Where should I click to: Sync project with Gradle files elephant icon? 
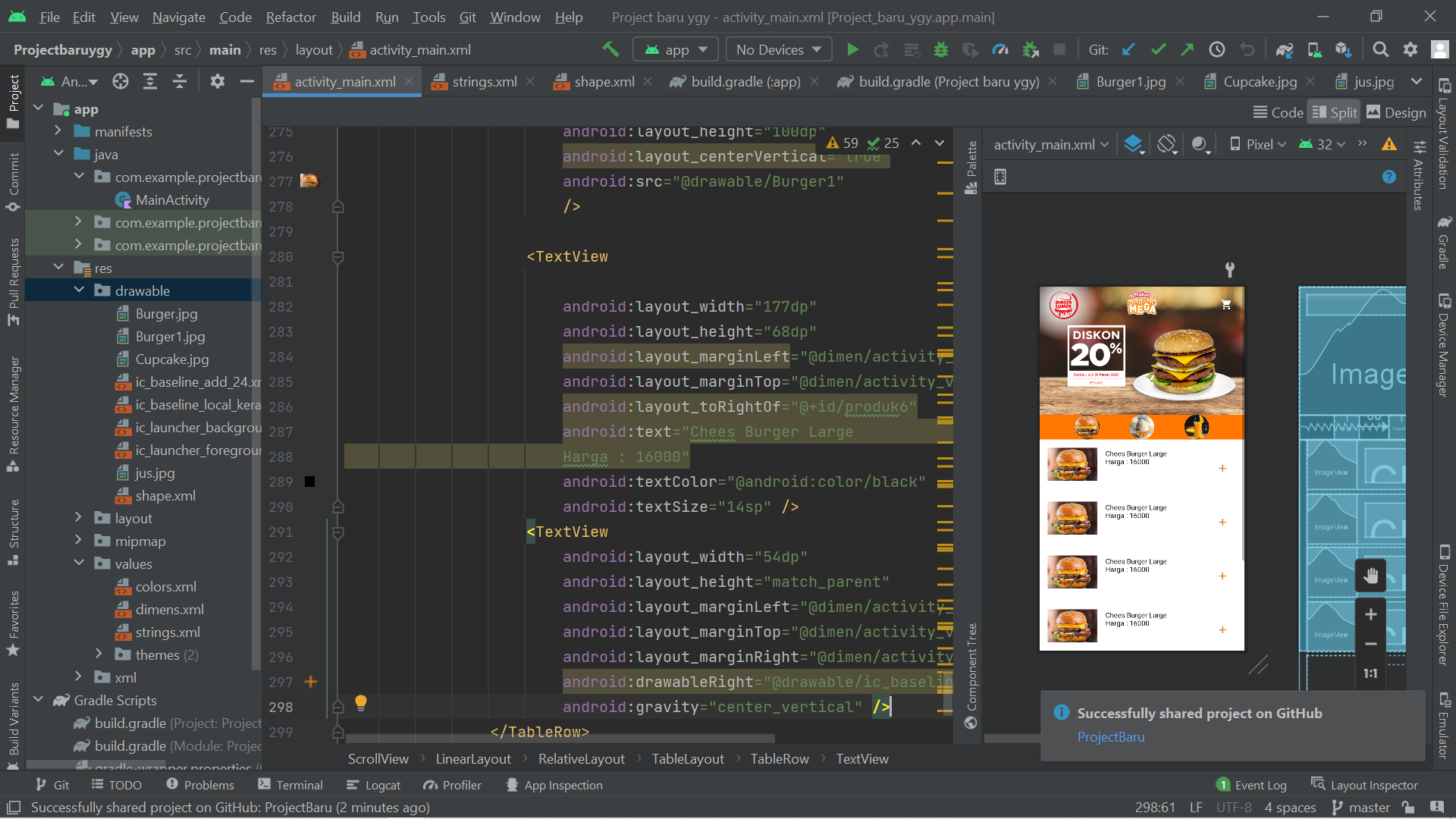pyautogui.click(x=1285, y=49)
